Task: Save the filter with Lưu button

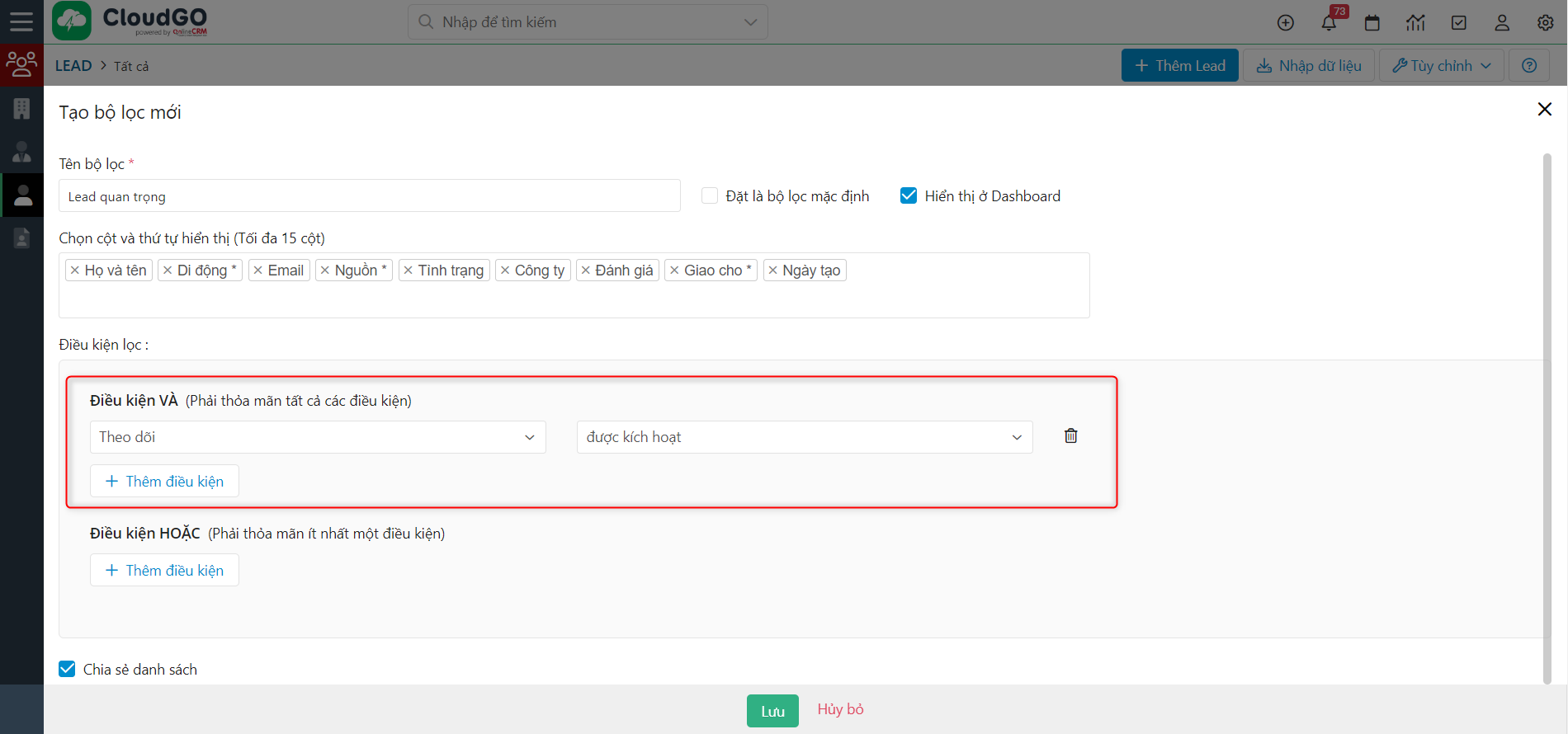Action: pyautogui.click(x=772, y=711)
